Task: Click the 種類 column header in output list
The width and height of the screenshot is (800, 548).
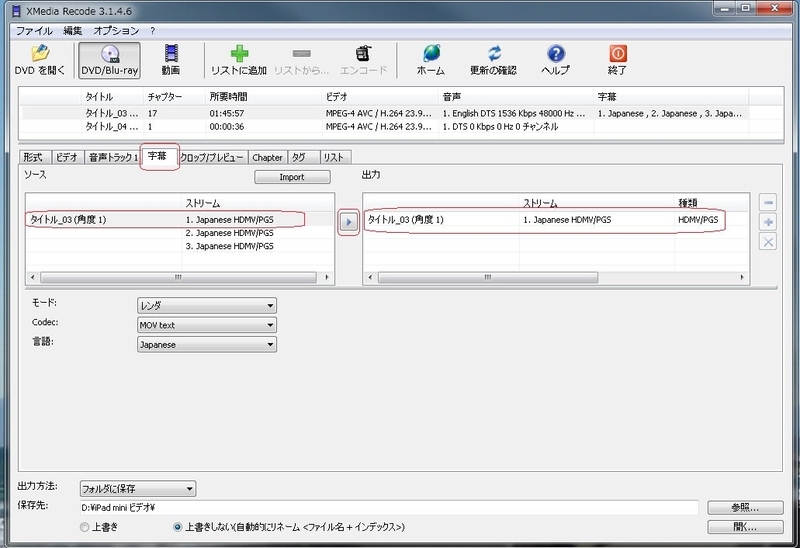Action: [x=712, y=203]
